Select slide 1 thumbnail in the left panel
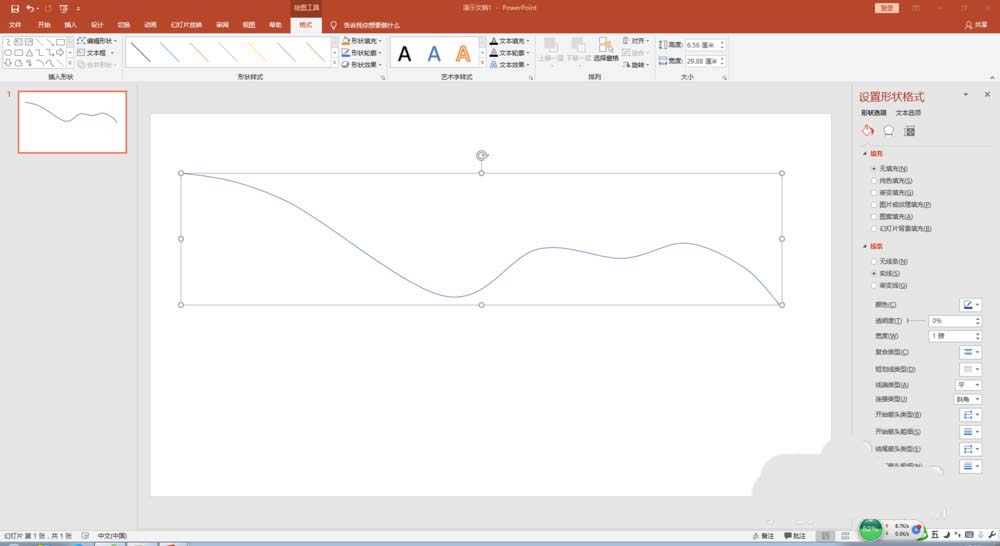Viewport: 1000px width, 546px height. click(72, 122)
